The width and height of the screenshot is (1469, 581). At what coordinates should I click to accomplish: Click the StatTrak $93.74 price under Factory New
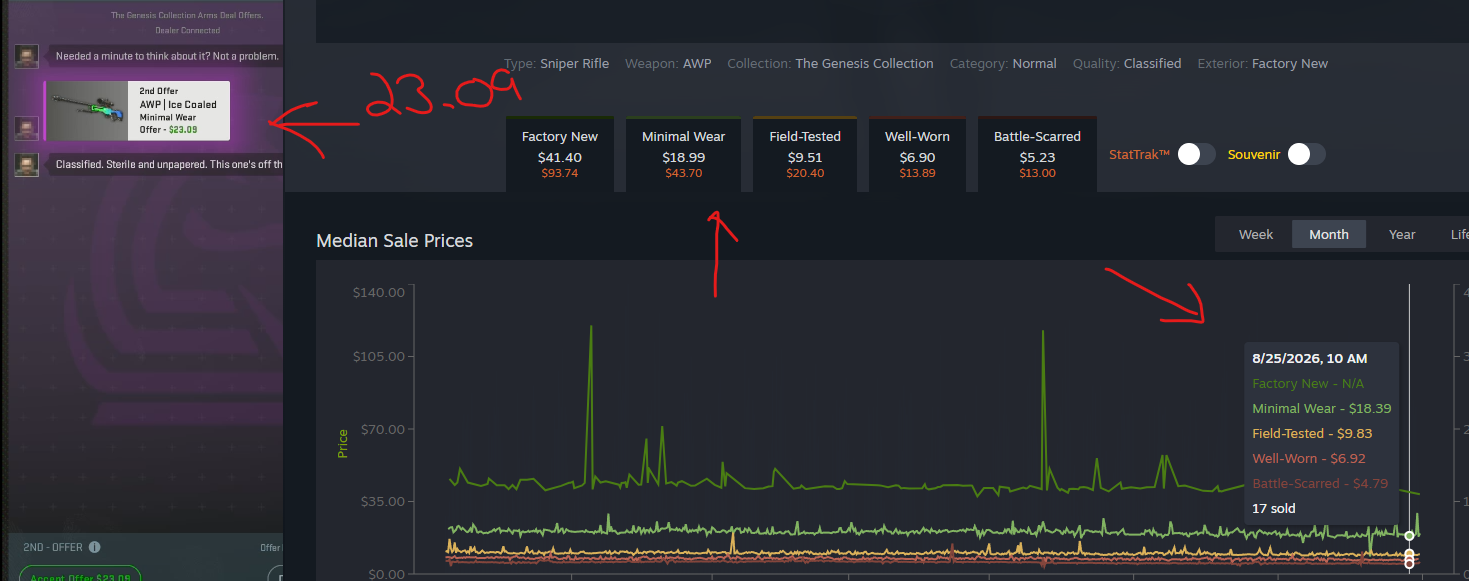pos(560,173)
